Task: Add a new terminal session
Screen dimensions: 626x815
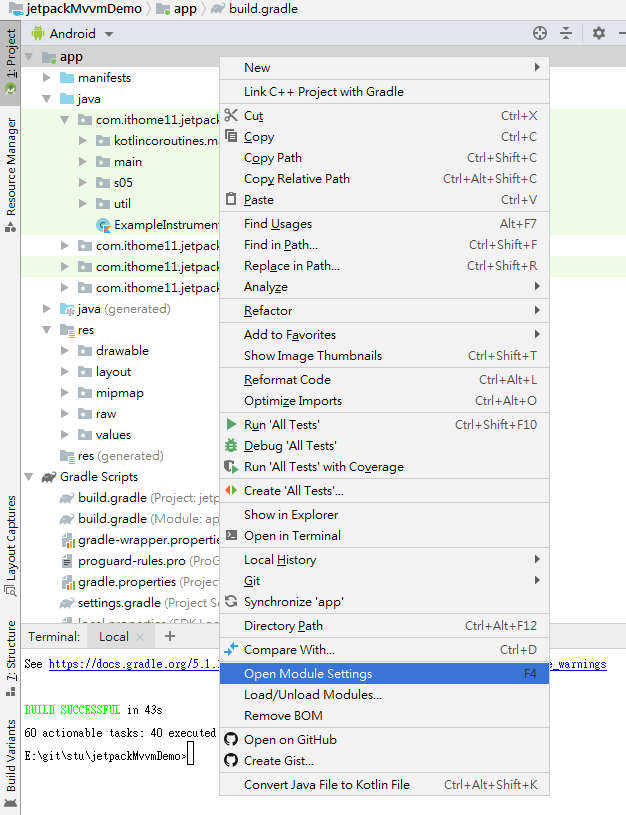Action: point(169,636)
